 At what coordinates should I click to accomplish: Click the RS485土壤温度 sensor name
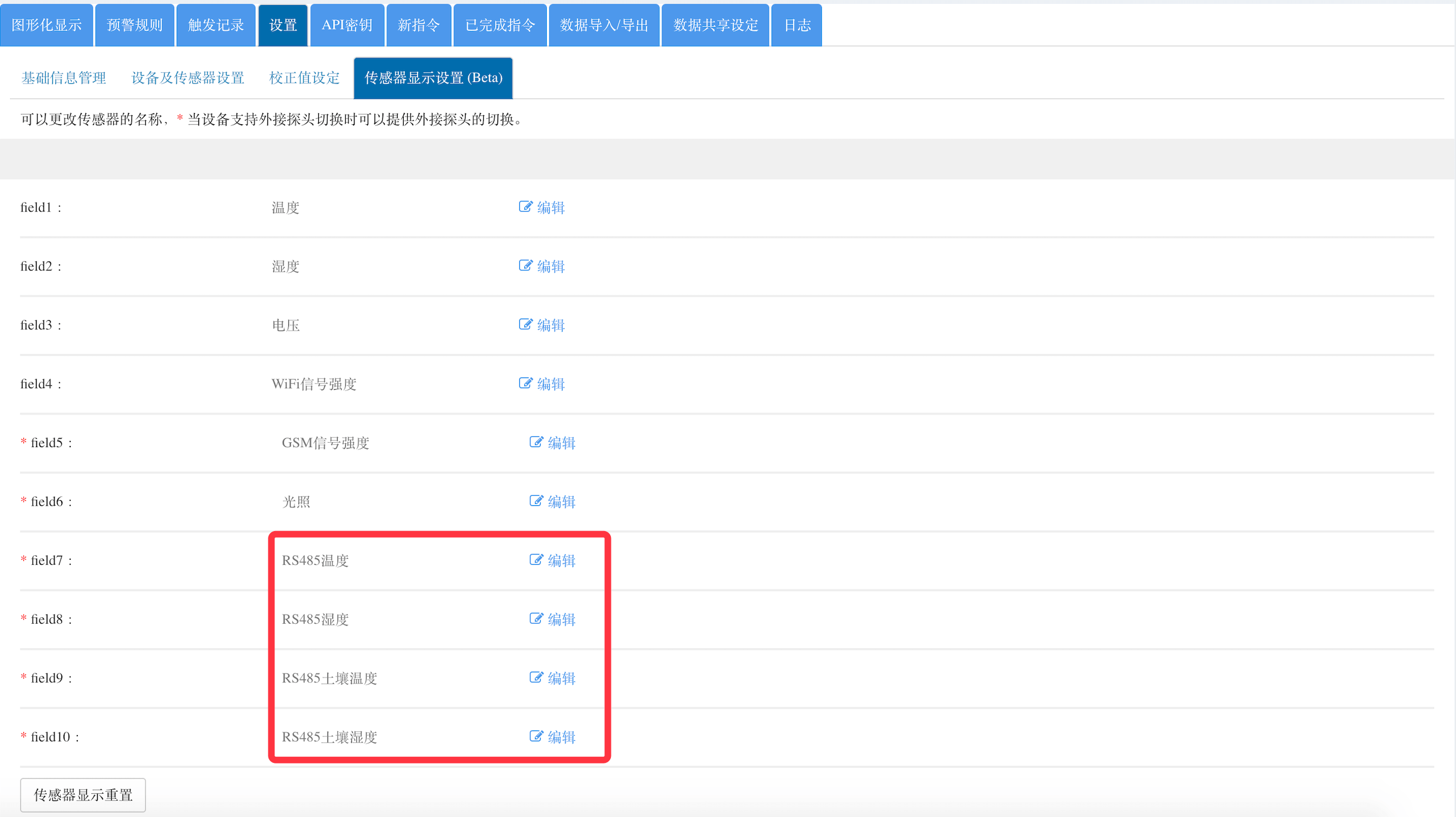point(330,677)
